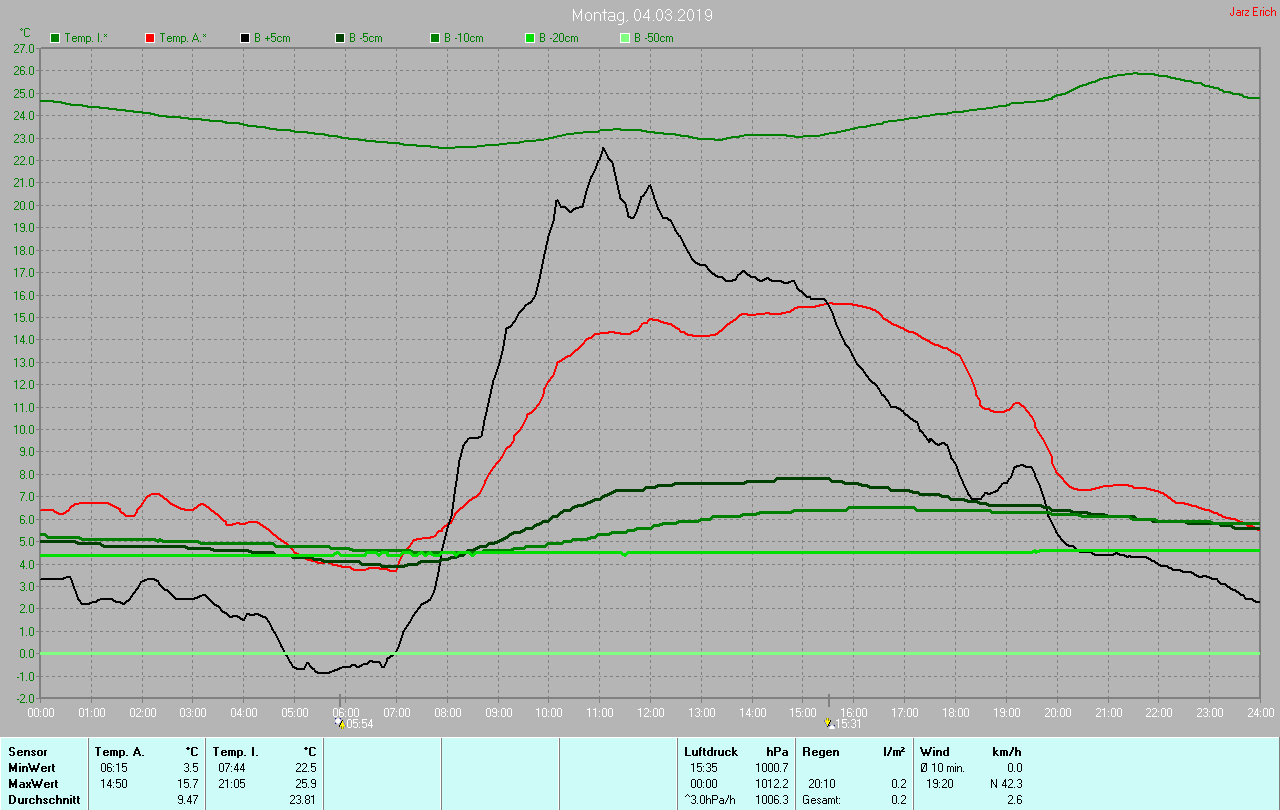Click the red Temp. A.* legend swatch
Viewport: 1280px width, 810px height.
[150, 38]
